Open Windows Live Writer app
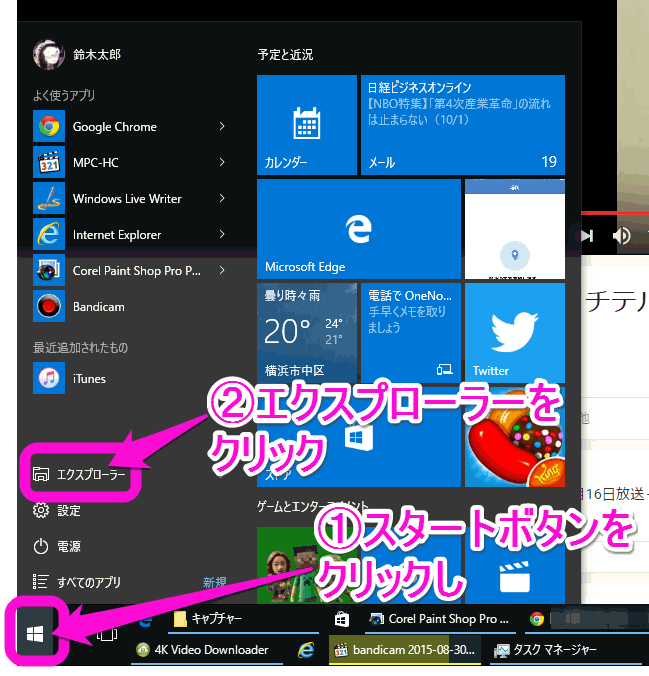Viewport: 649px width, 676px height. pos(126,199)
